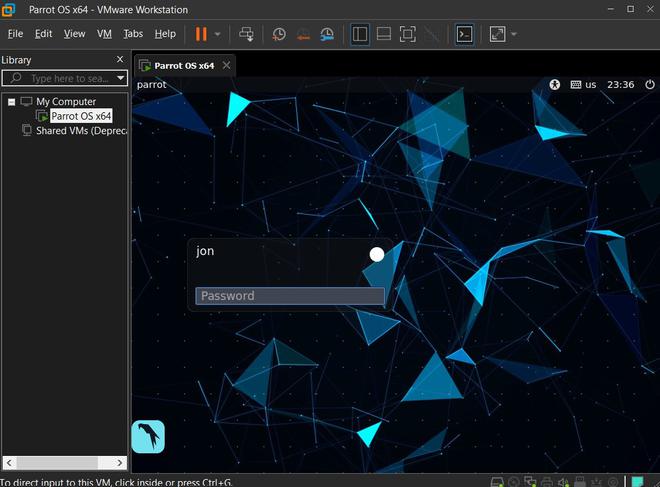Send Ctrl+Alt+Del to the virtual machine
The image size is (660, 487).
[x=246, y=34]
